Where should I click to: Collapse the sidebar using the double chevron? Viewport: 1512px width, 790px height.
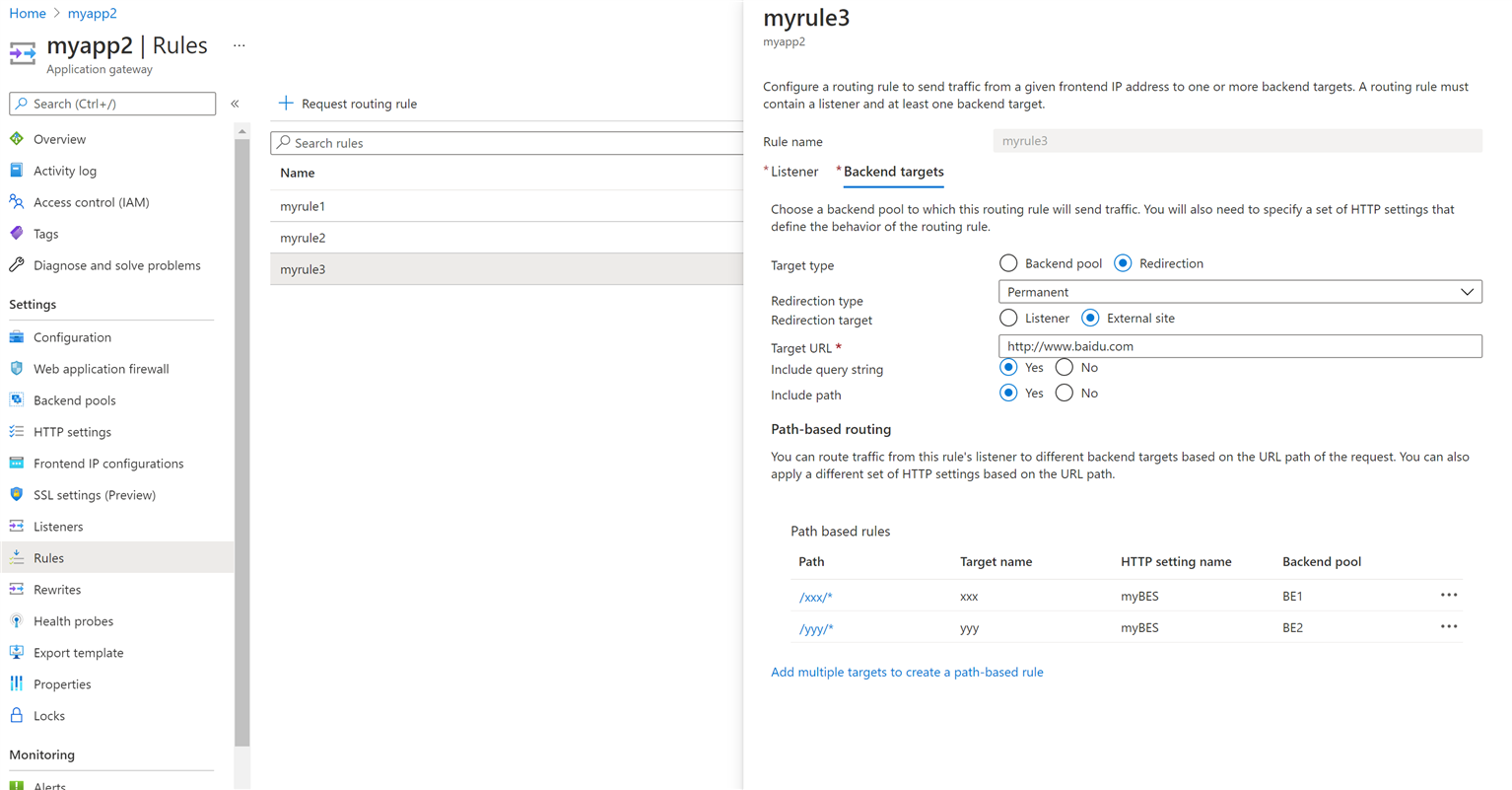coord(235,104)
